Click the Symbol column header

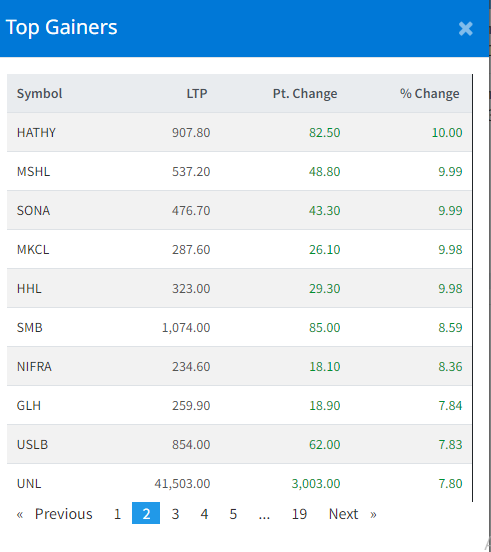[39, 94]
